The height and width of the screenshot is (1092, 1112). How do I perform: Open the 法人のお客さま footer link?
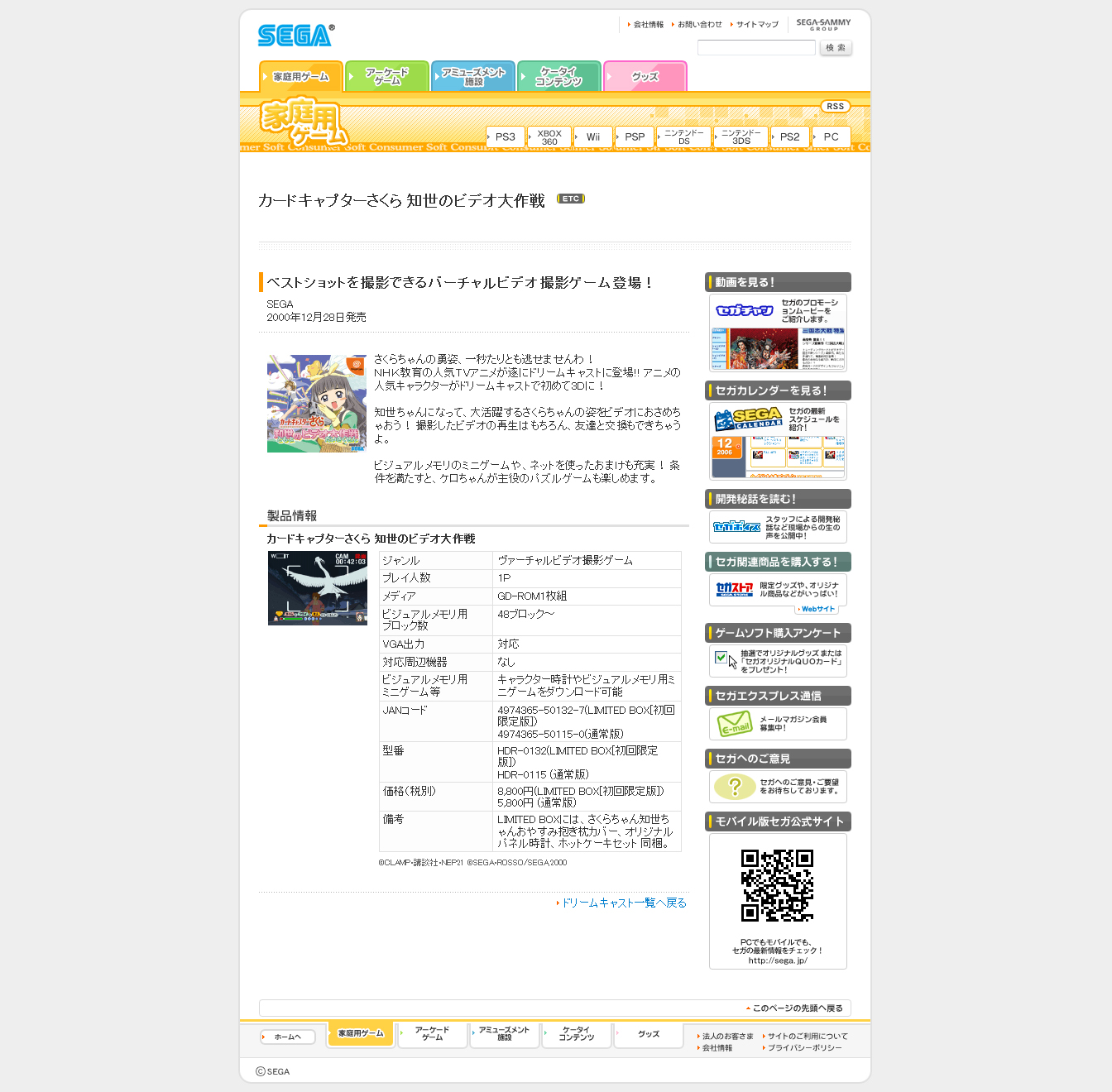pos(726,1037)
